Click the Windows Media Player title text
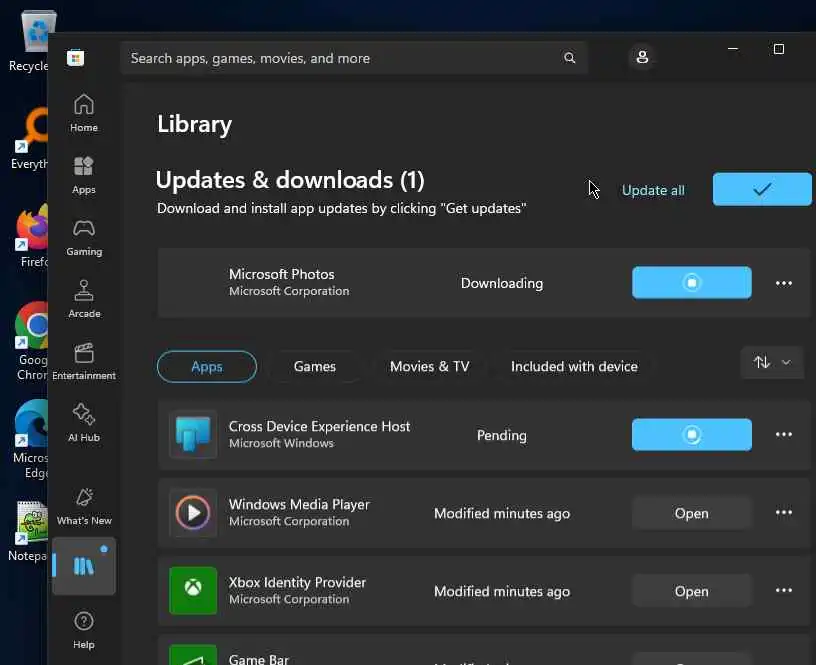Image resolution: width=816 pixels, height=665 pixels. coord(299,504)
